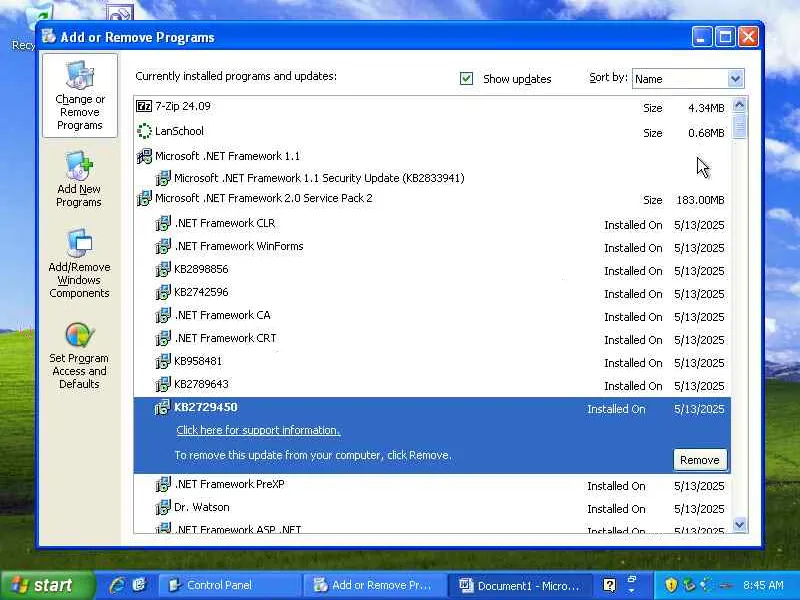The width and height of the screenshot is (800, 600).
Task: Click the .NET Framework CA entry icon
Action: click(x=163, y=315)
